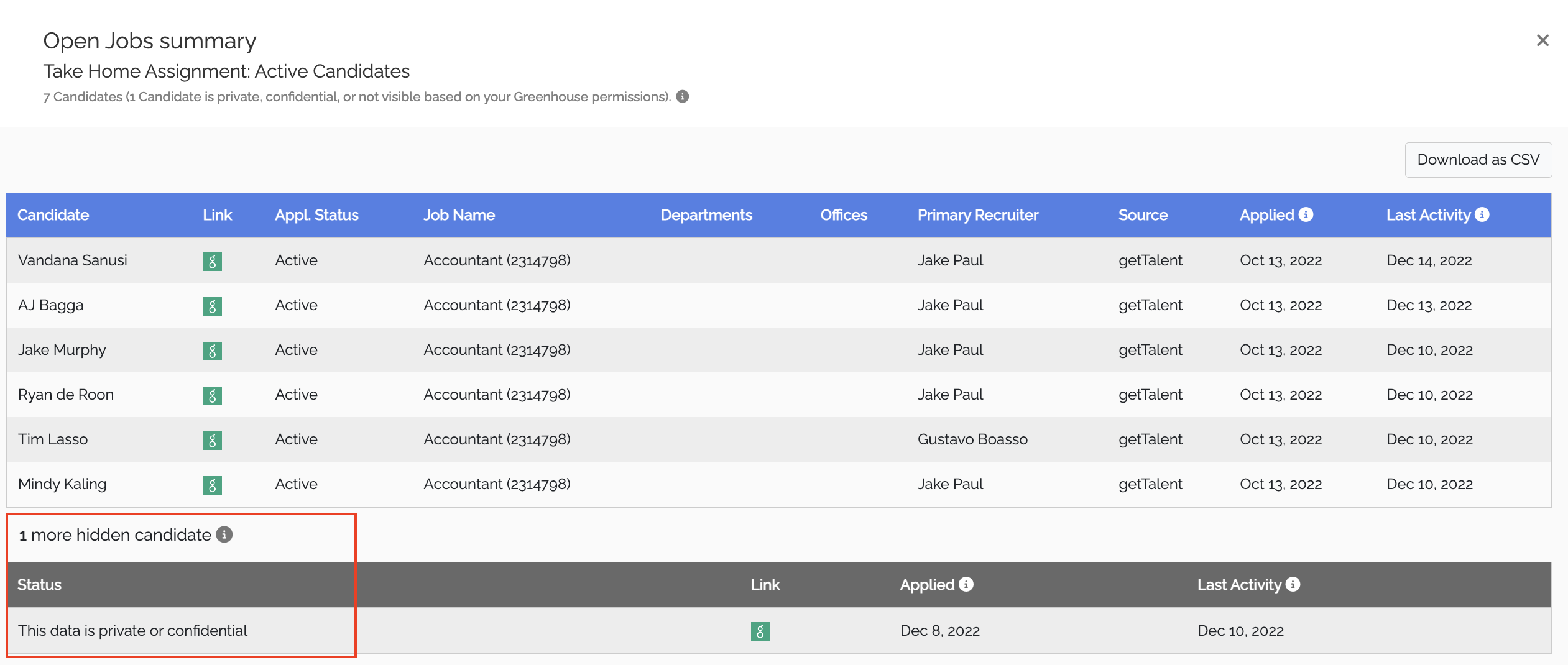
Task: Open Greenhouse link icon for AJ Bagga
Action: (x=212, y=306)
